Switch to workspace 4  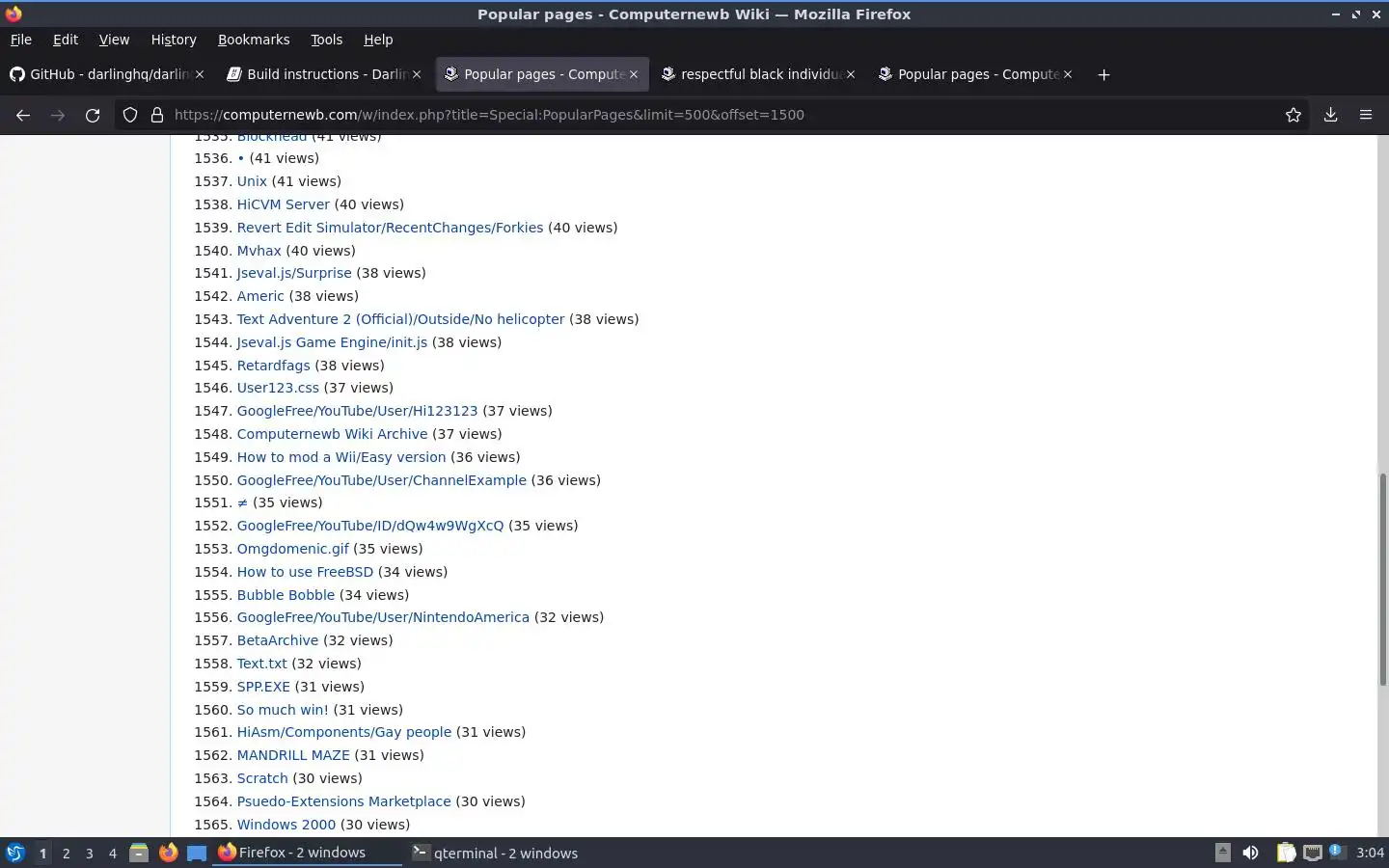coord(112,853)
